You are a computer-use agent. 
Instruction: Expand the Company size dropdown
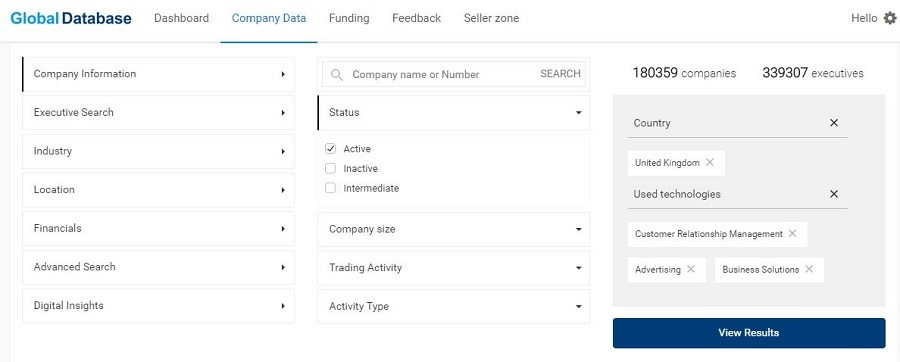(x=453, y=229)
